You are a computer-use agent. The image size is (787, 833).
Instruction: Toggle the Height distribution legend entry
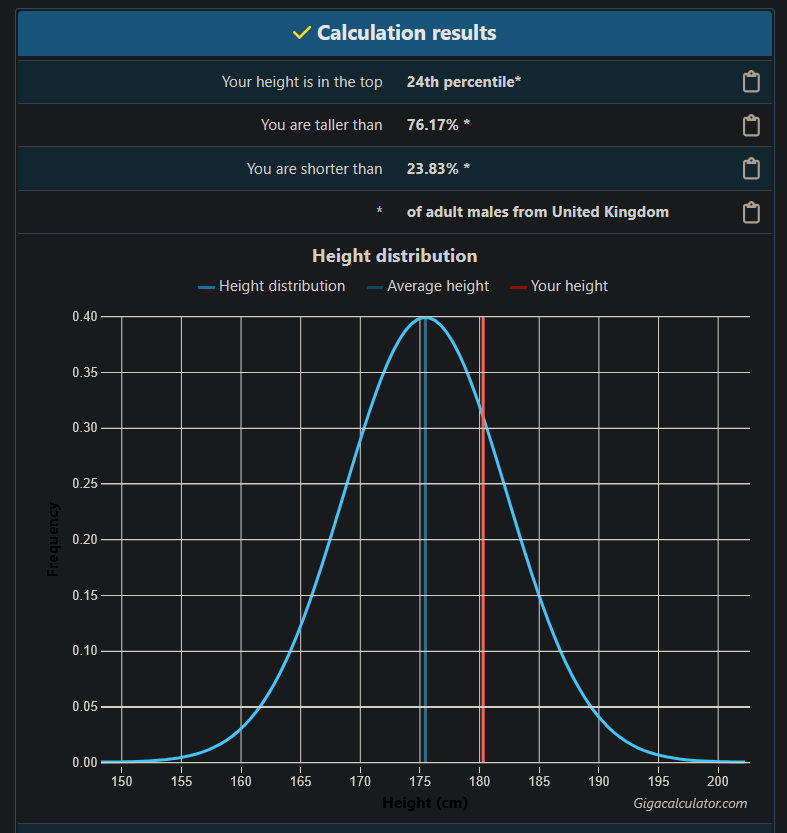click(272, 286)
